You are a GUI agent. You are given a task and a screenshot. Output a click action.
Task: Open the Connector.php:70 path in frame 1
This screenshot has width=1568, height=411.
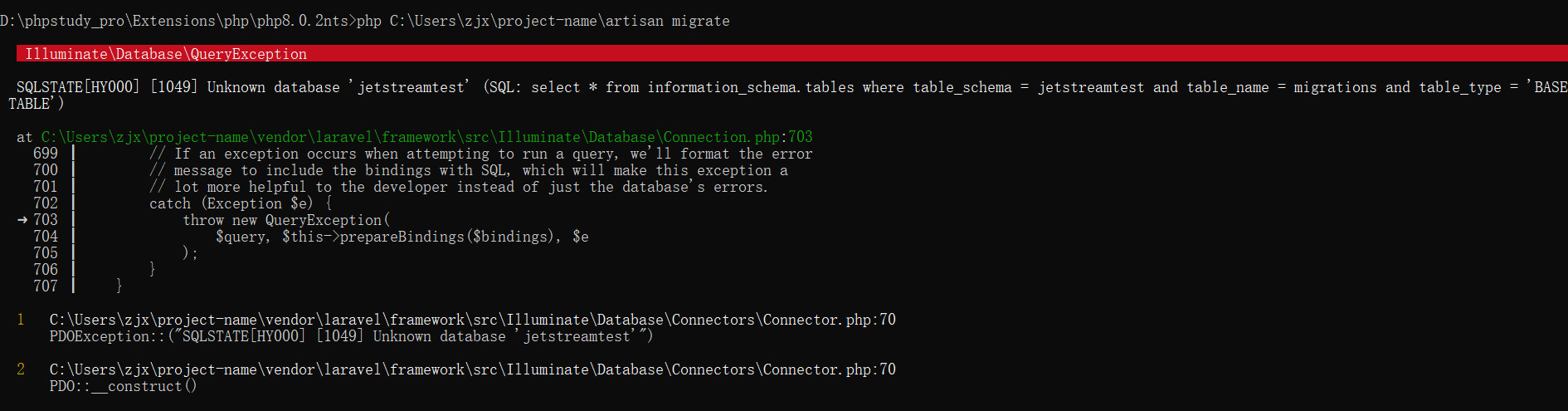click(472, 320)
